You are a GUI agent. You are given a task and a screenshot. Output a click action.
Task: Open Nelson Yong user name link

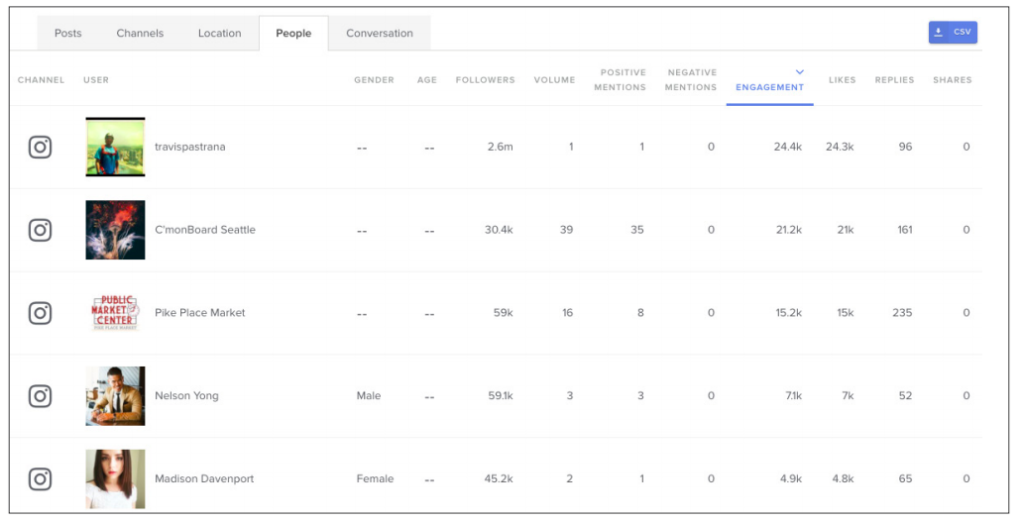click(187, 396)
